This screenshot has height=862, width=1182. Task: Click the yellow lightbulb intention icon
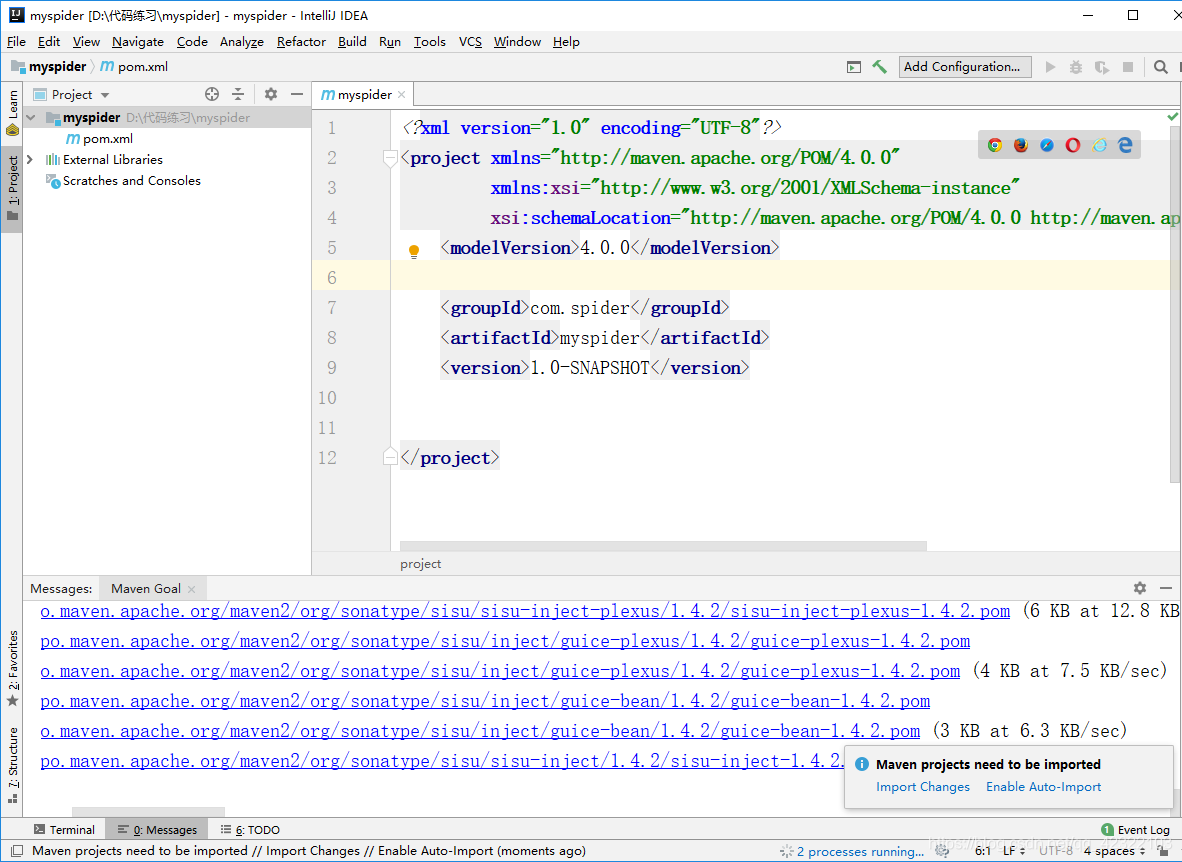[414, 251]
